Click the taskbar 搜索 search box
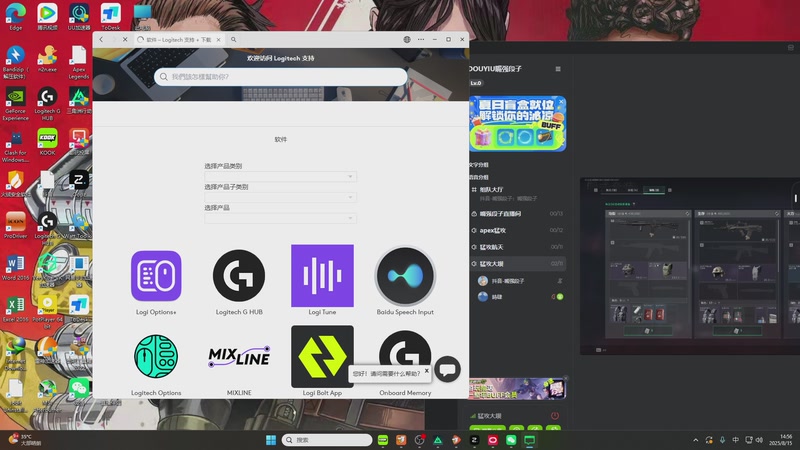 327,440
